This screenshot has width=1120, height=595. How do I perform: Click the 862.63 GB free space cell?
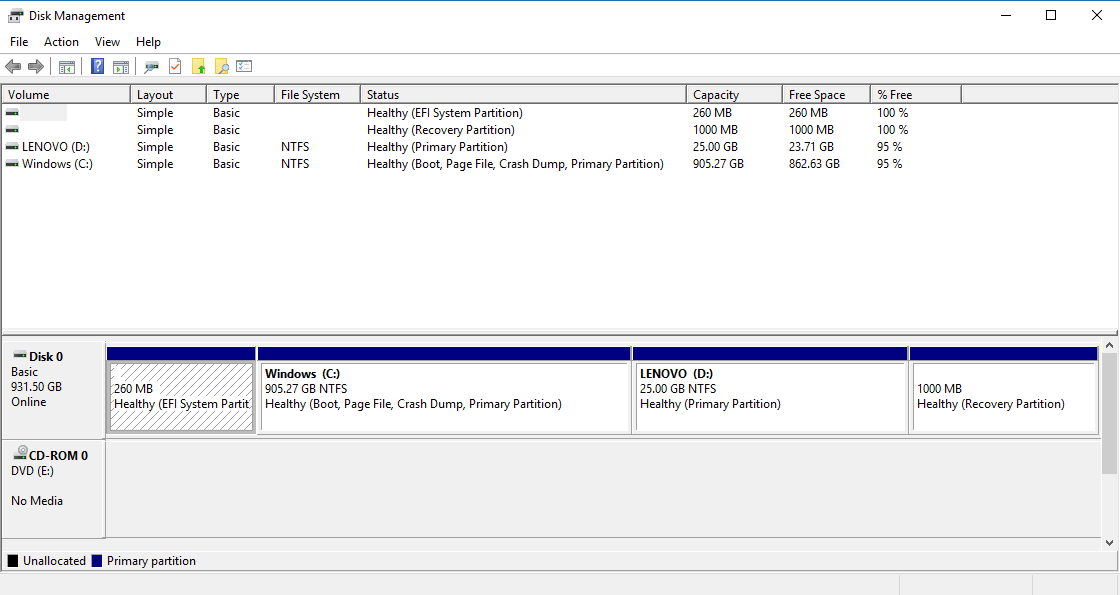click(814, 164)
